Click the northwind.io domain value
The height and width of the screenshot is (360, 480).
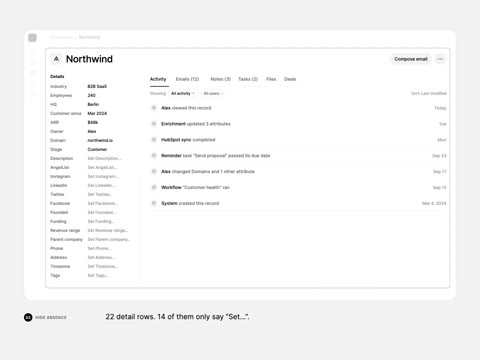tap(100, 140)
